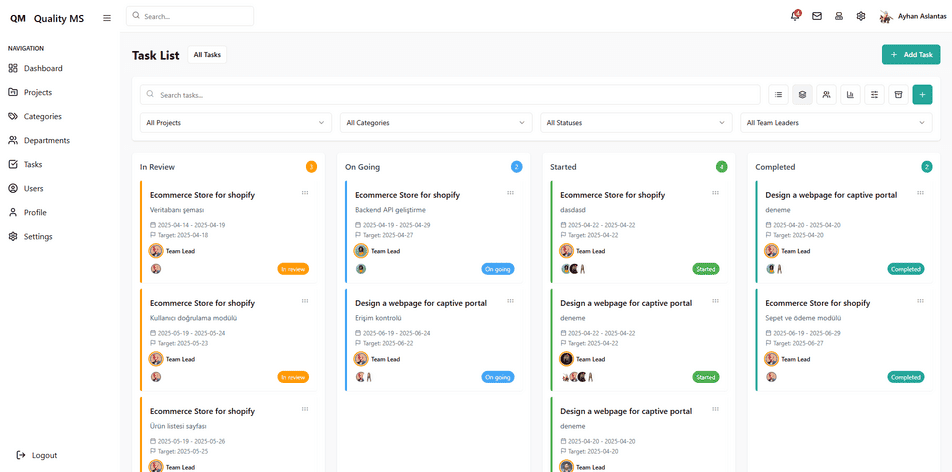Viewport: 952px width, 472px height.
Task: Click the Completed column header
Action: pyautogui.click(x=775, y=167)
